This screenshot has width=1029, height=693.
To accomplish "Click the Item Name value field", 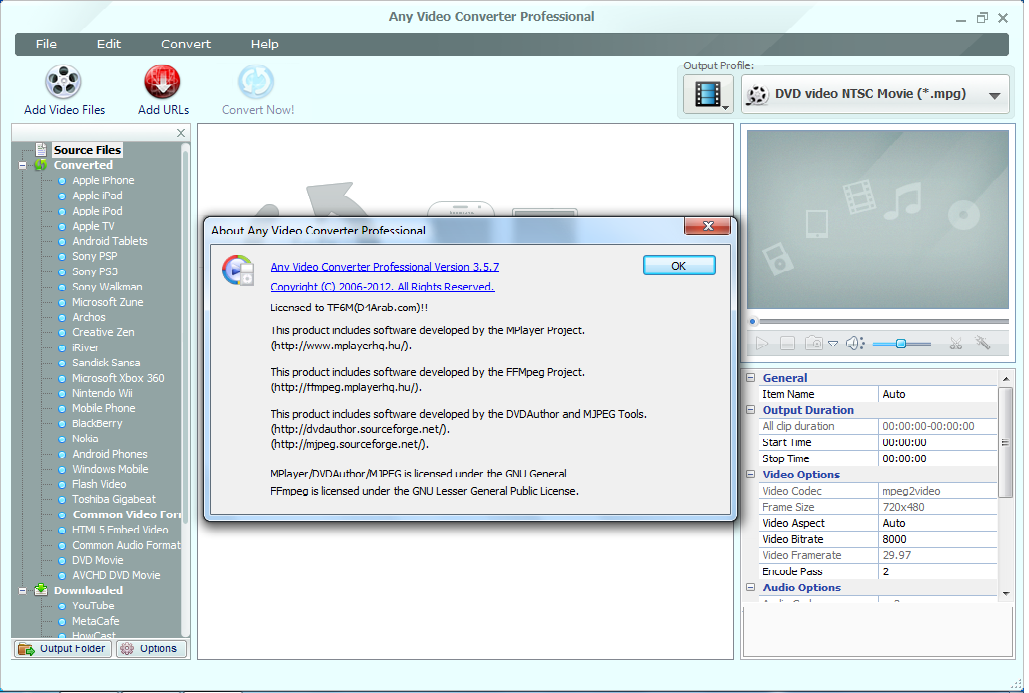I will pyautogui.click(x=938, y=394).
